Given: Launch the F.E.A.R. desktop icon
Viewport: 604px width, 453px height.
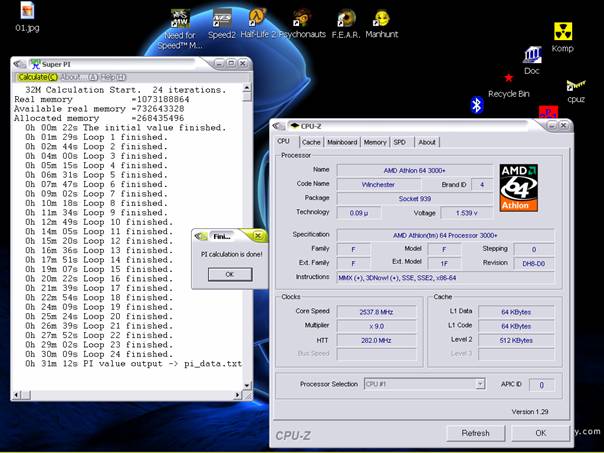Looking at the screenshot, I should click(346, 19).
